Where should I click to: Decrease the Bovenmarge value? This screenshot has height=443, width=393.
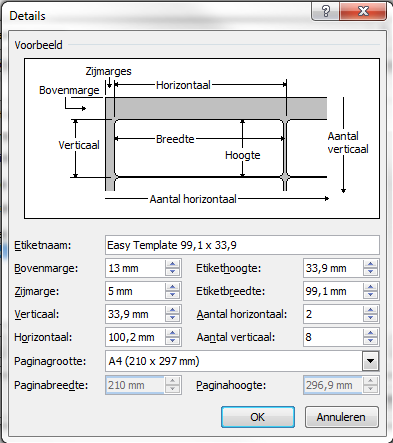click(173, 272)
